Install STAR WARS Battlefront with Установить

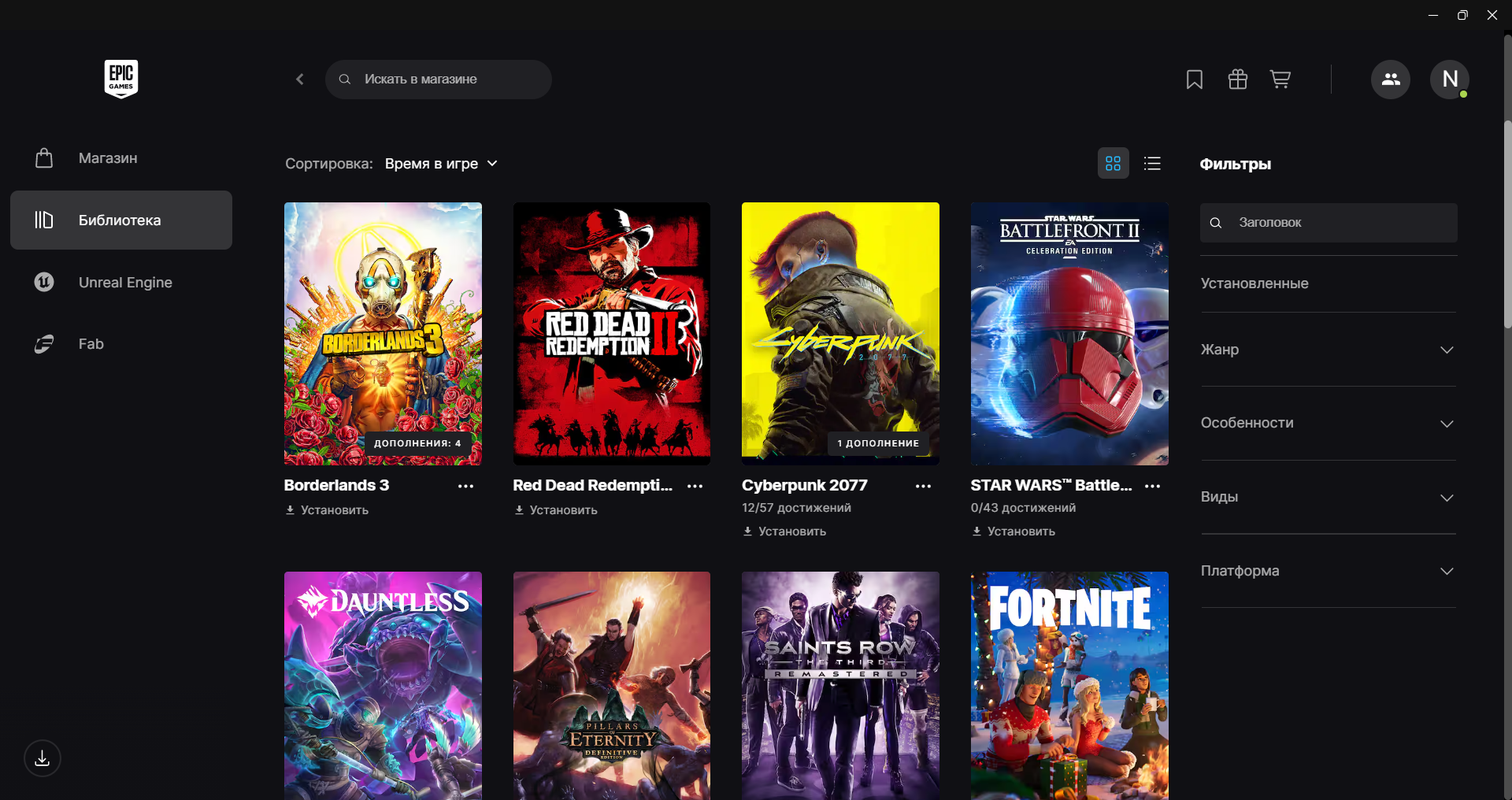(1014, 531)
